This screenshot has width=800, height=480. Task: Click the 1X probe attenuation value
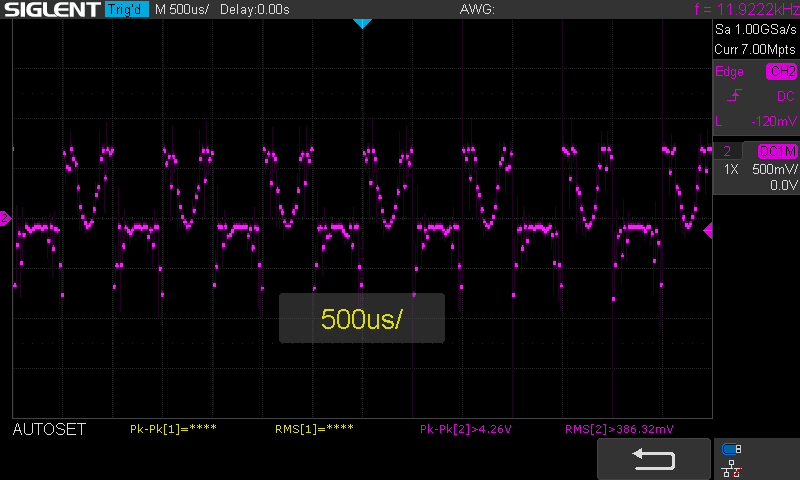pos(731,169)
